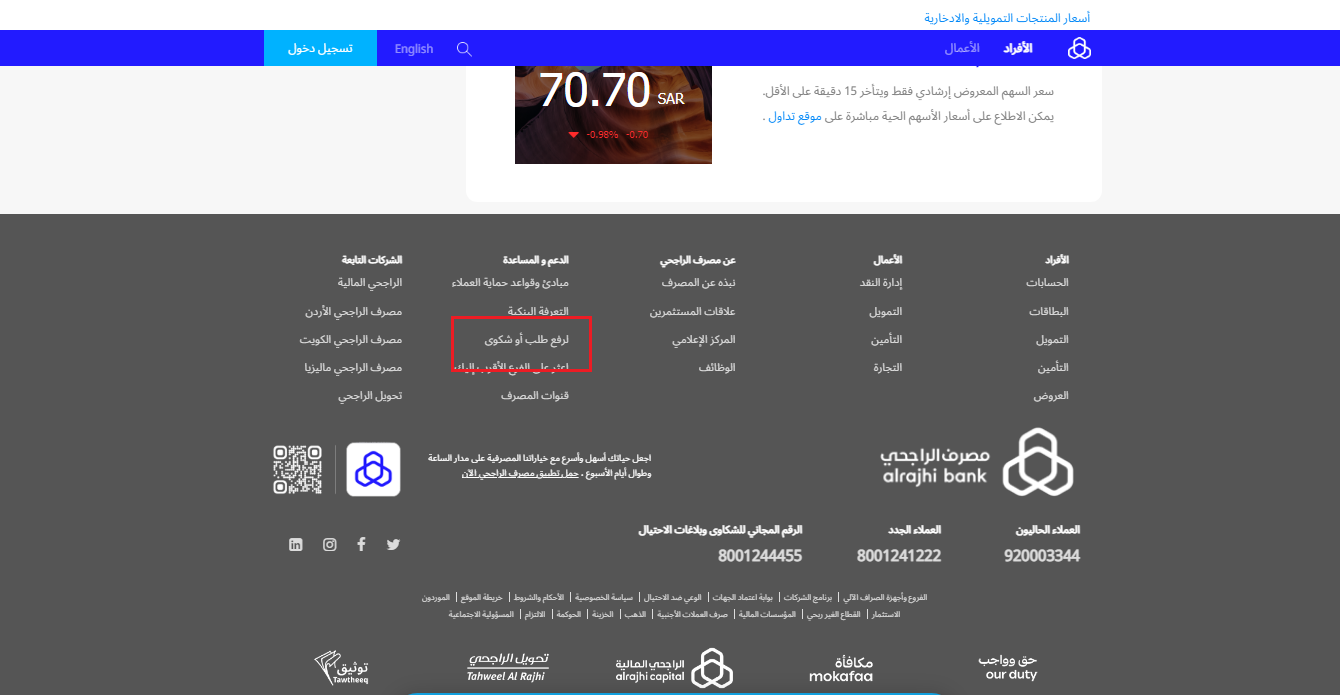The width and height of the screenshot is (1340, 695).
Task: Open نبذه عن المصرف link
Action: (698, 283)
